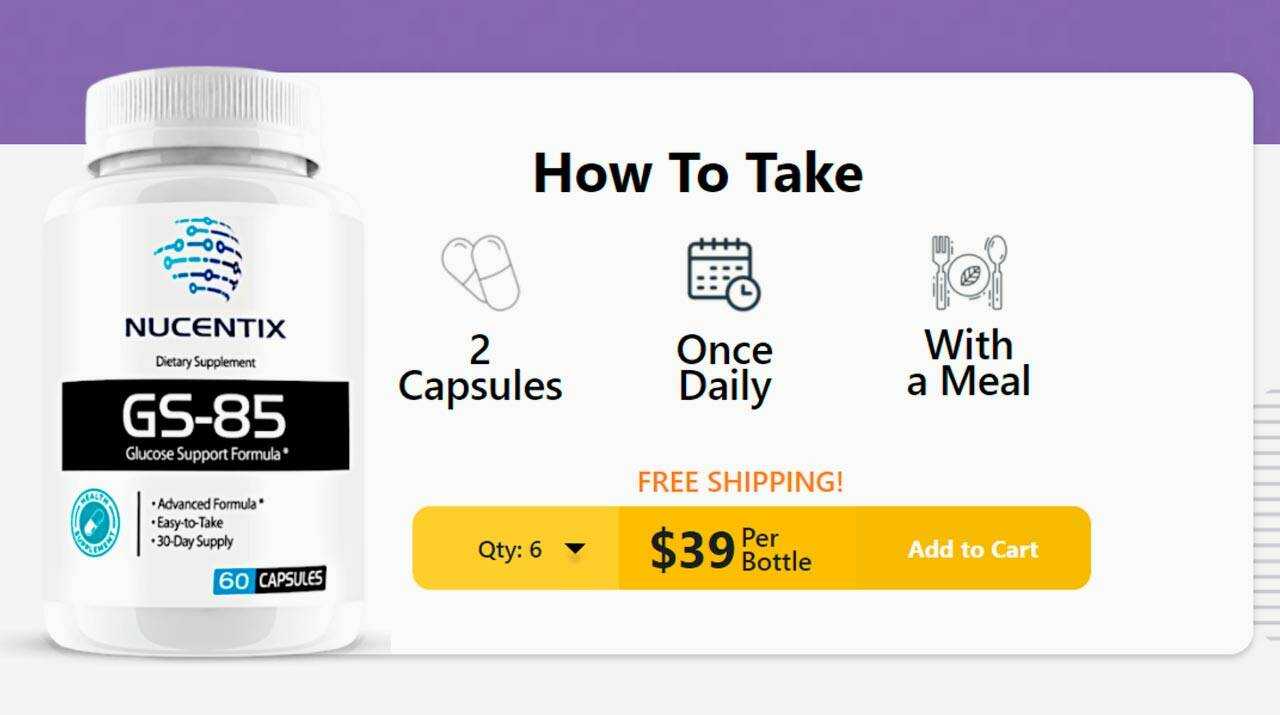1280x715 pixels.
Task: Click the FREE SHIPPING! text
Action: [x=740, y=481]
